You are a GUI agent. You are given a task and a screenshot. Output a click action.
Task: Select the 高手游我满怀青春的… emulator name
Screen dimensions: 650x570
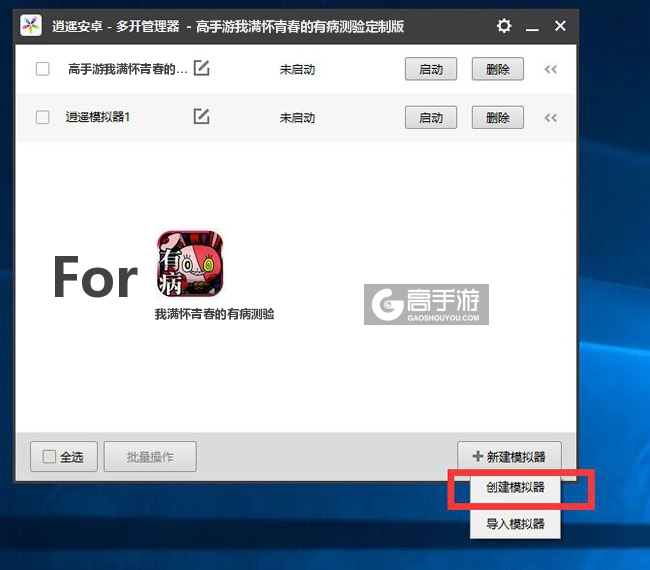(128, 69)
